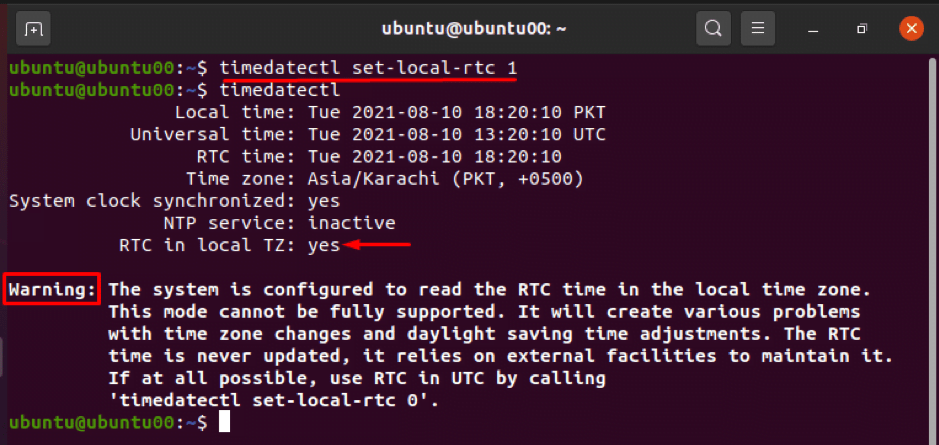Click the Local time PKT value
This screenshot has width=939, height=445.
(x=457, y=112)
